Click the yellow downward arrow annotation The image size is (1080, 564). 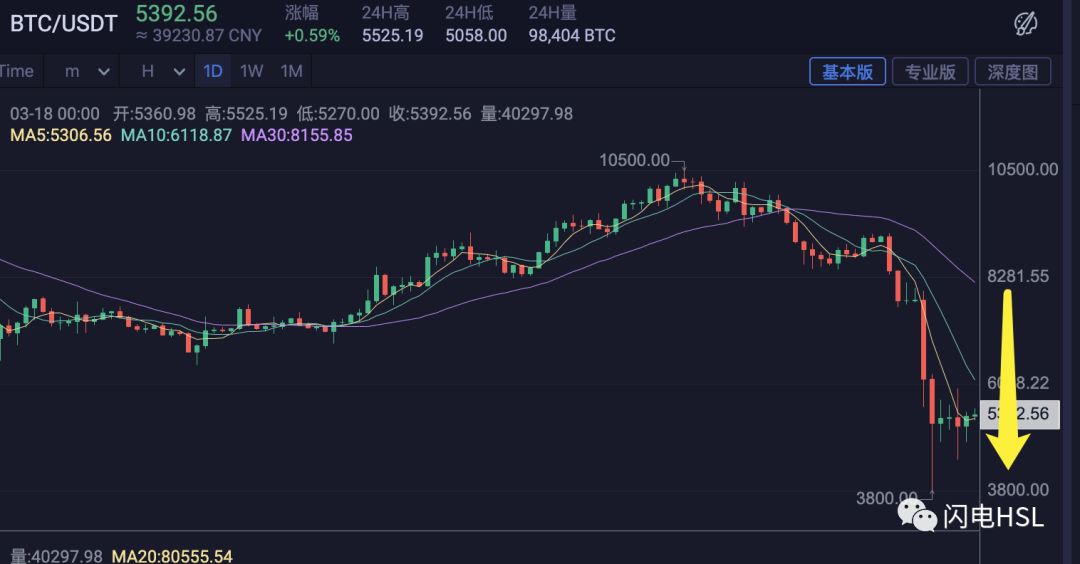(1007, 379)
